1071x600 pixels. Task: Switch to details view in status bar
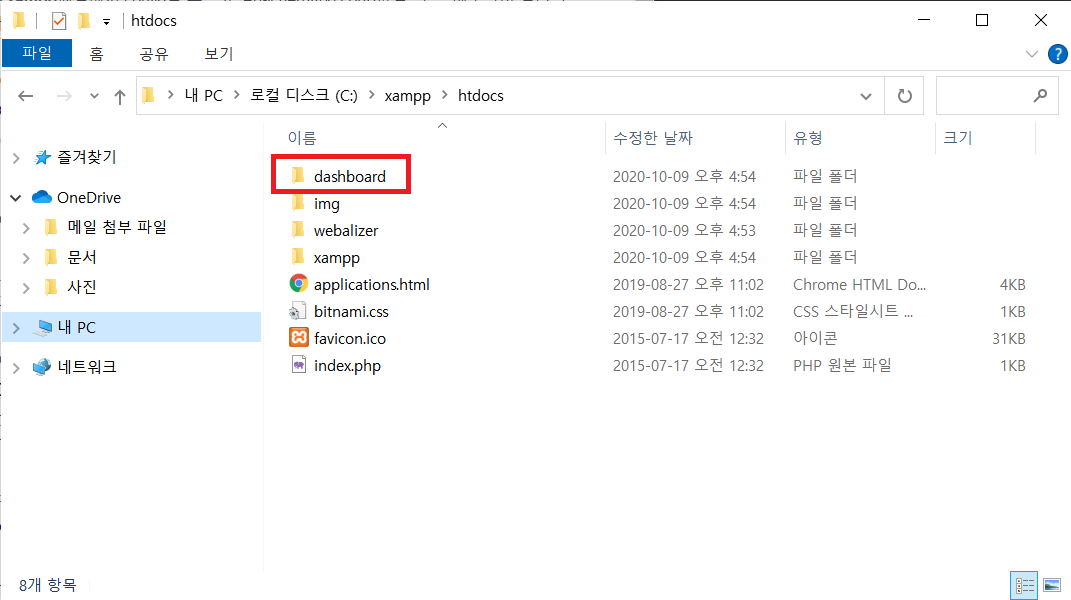pos(1024,586)
